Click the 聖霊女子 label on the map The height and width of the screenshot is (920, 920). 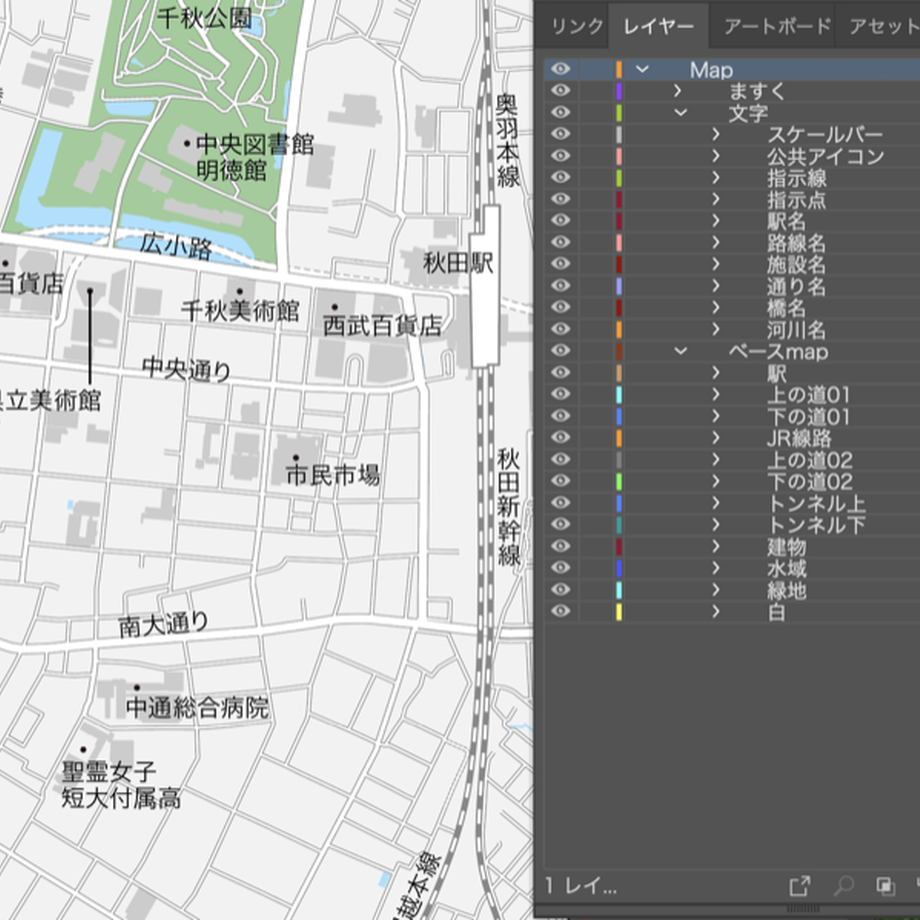109,771
